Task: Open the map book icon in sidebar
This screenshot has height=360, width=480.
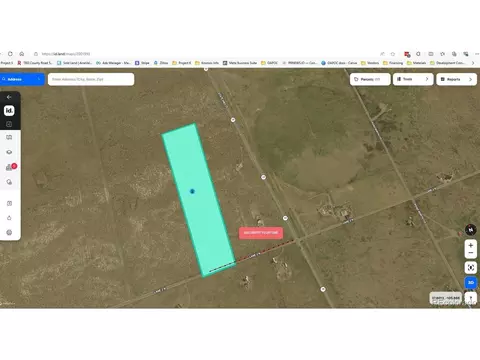Action: 9,137
